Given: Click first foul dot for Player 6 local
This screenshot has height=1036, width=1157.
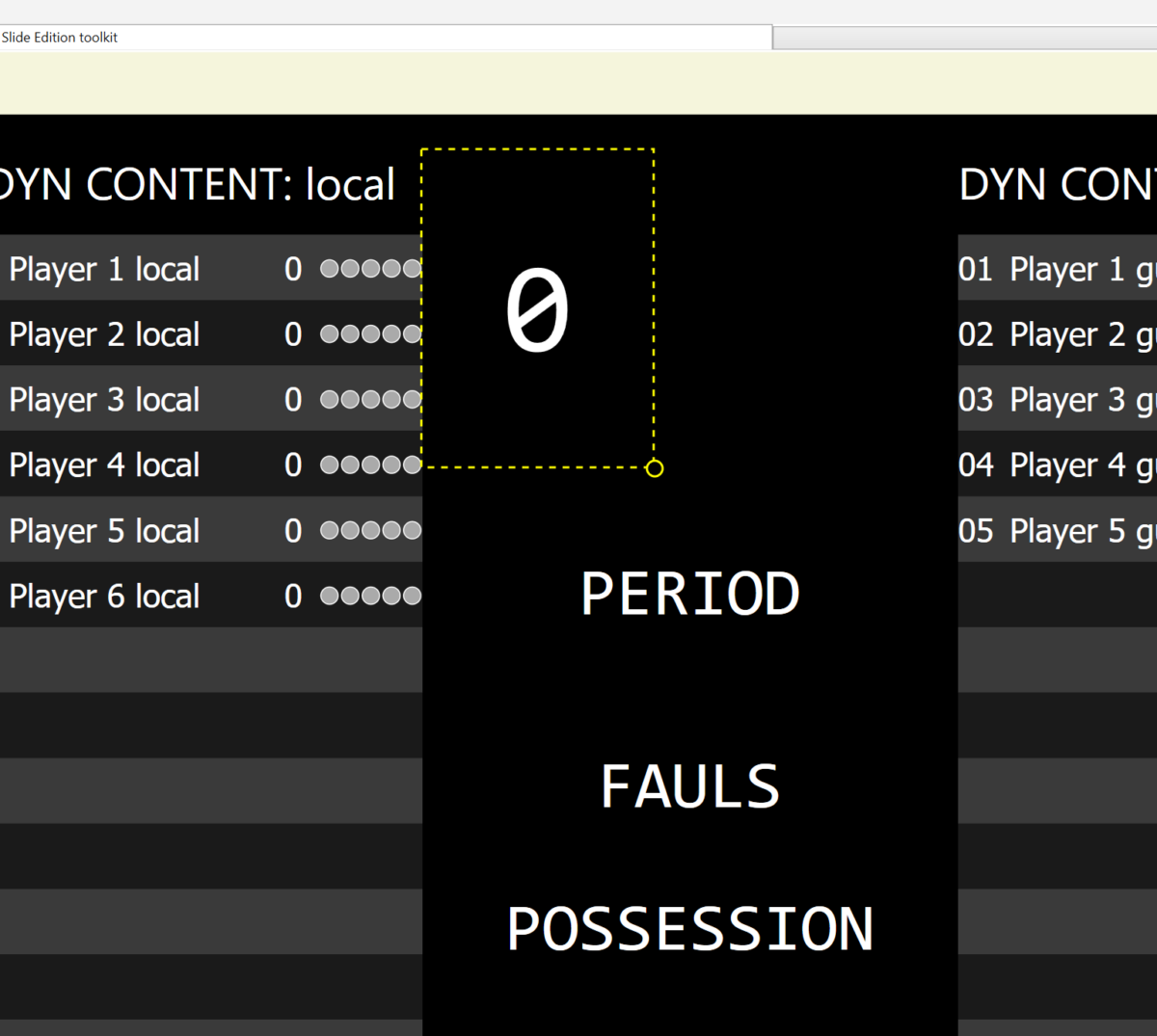Looking at the screenshot, I should point(330,597).
